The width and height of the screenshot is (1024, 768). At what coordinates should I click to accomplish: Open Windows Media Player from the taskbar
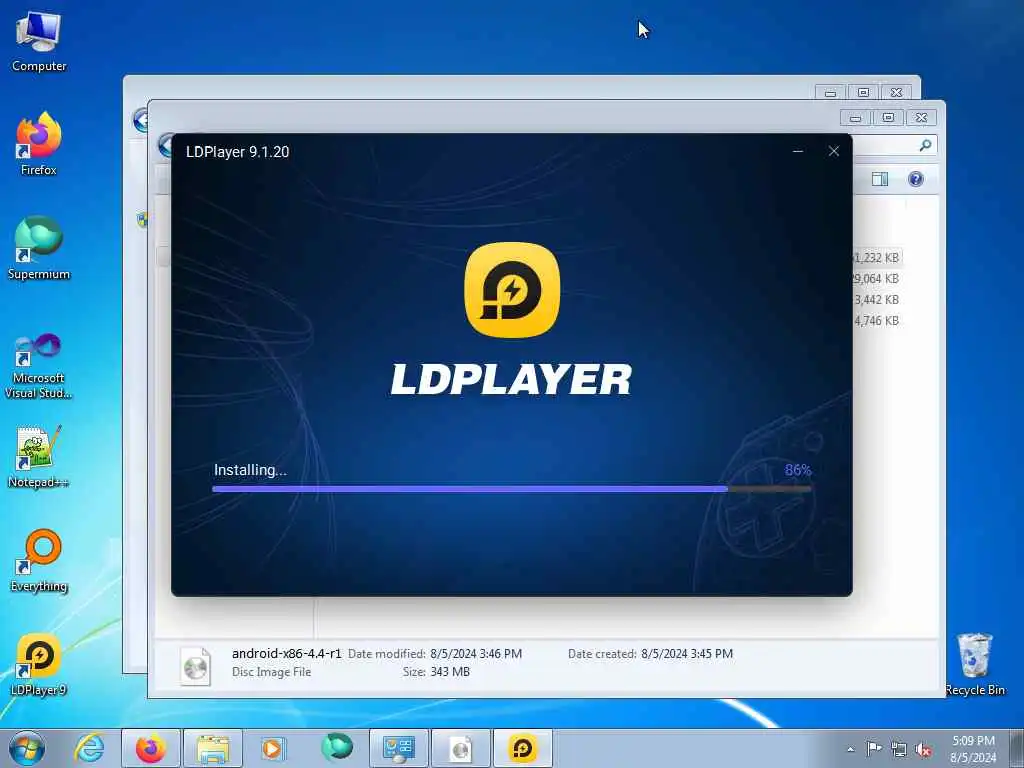pyautogui.click(x=272, y=748)
